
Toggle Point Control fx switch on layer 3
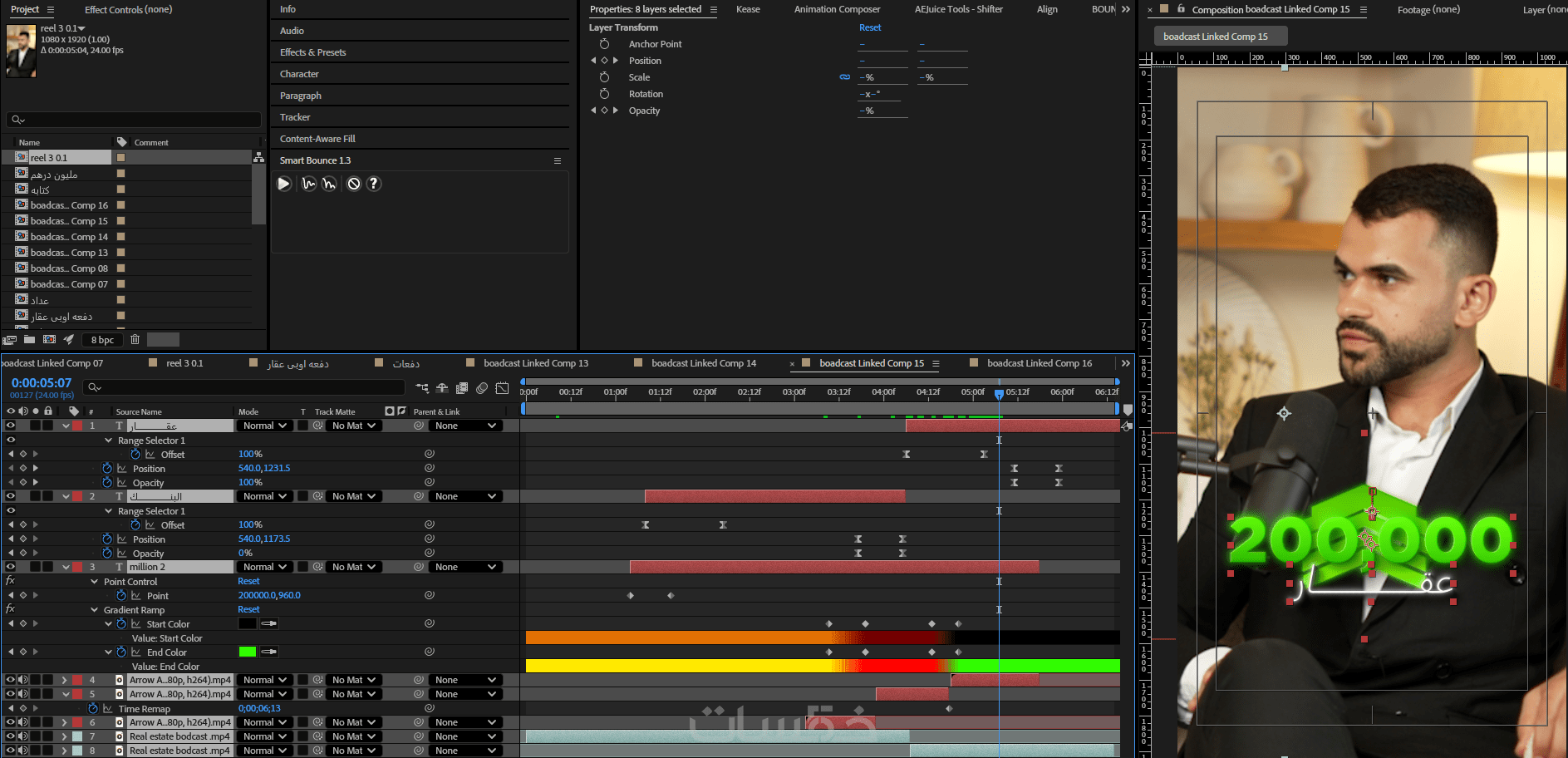[10, 581]
